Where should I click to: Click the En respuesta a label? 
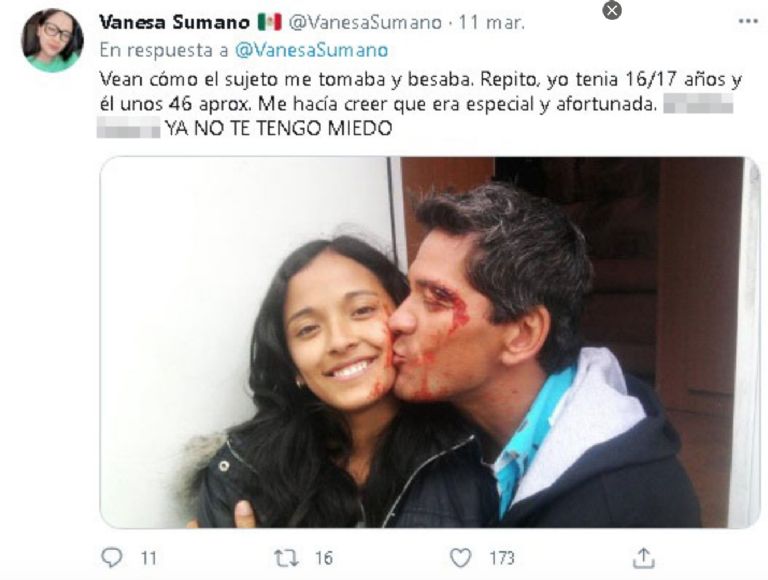tap(164, 50)
